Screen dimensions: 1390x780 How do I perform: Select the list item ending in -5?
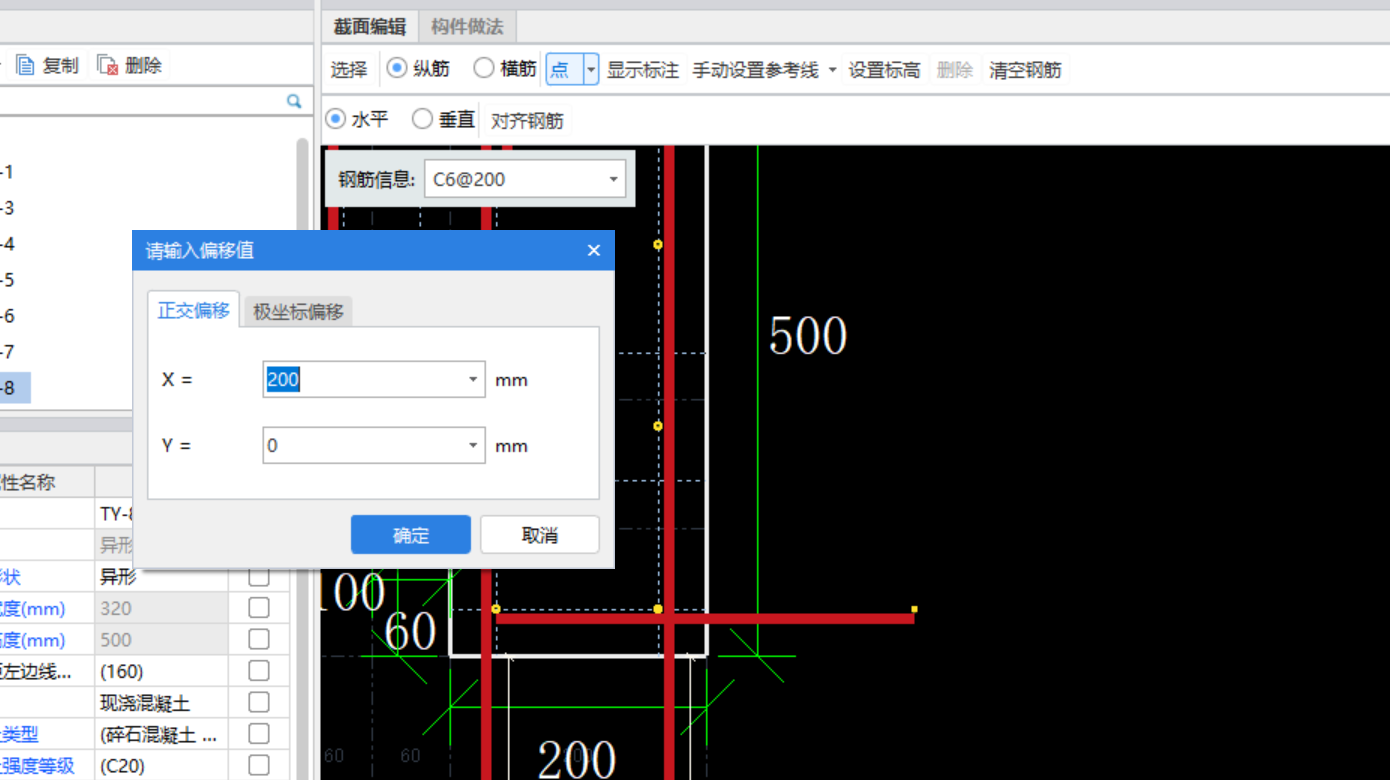[7, 280]
